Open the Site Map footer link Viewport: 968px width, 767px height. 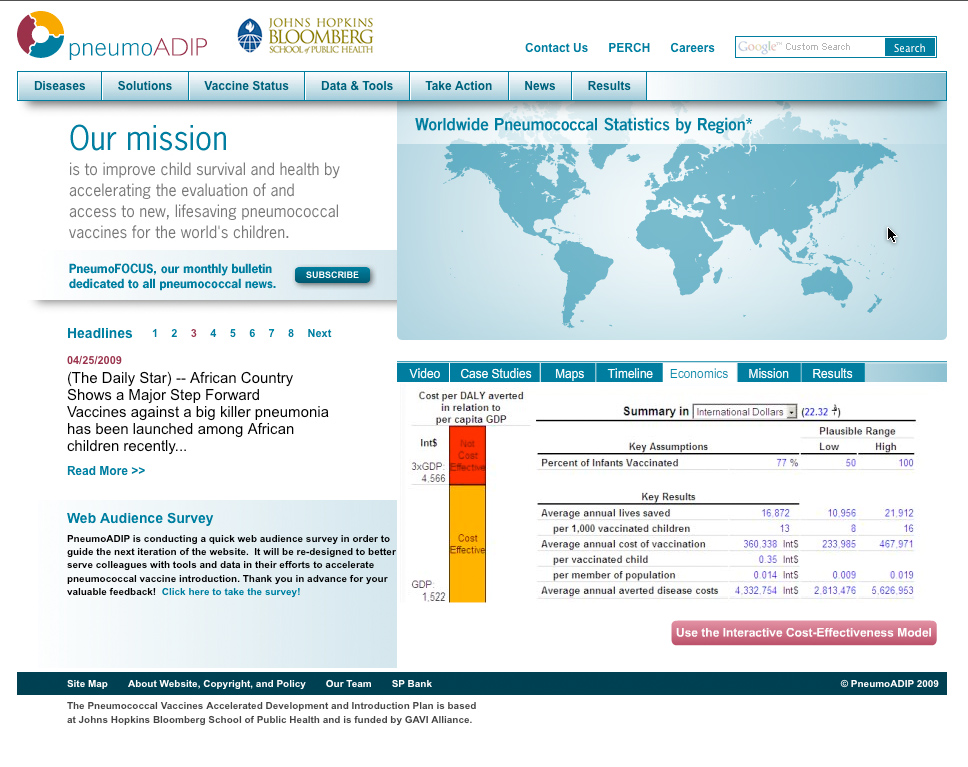(87, 684)
